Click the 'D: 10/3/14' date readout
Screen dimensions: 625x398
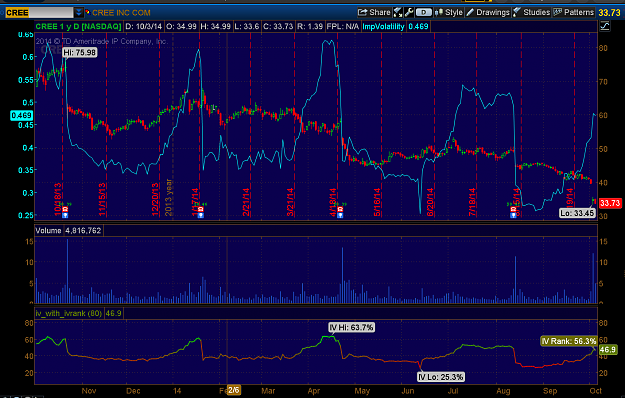click(x=143, y=27)
